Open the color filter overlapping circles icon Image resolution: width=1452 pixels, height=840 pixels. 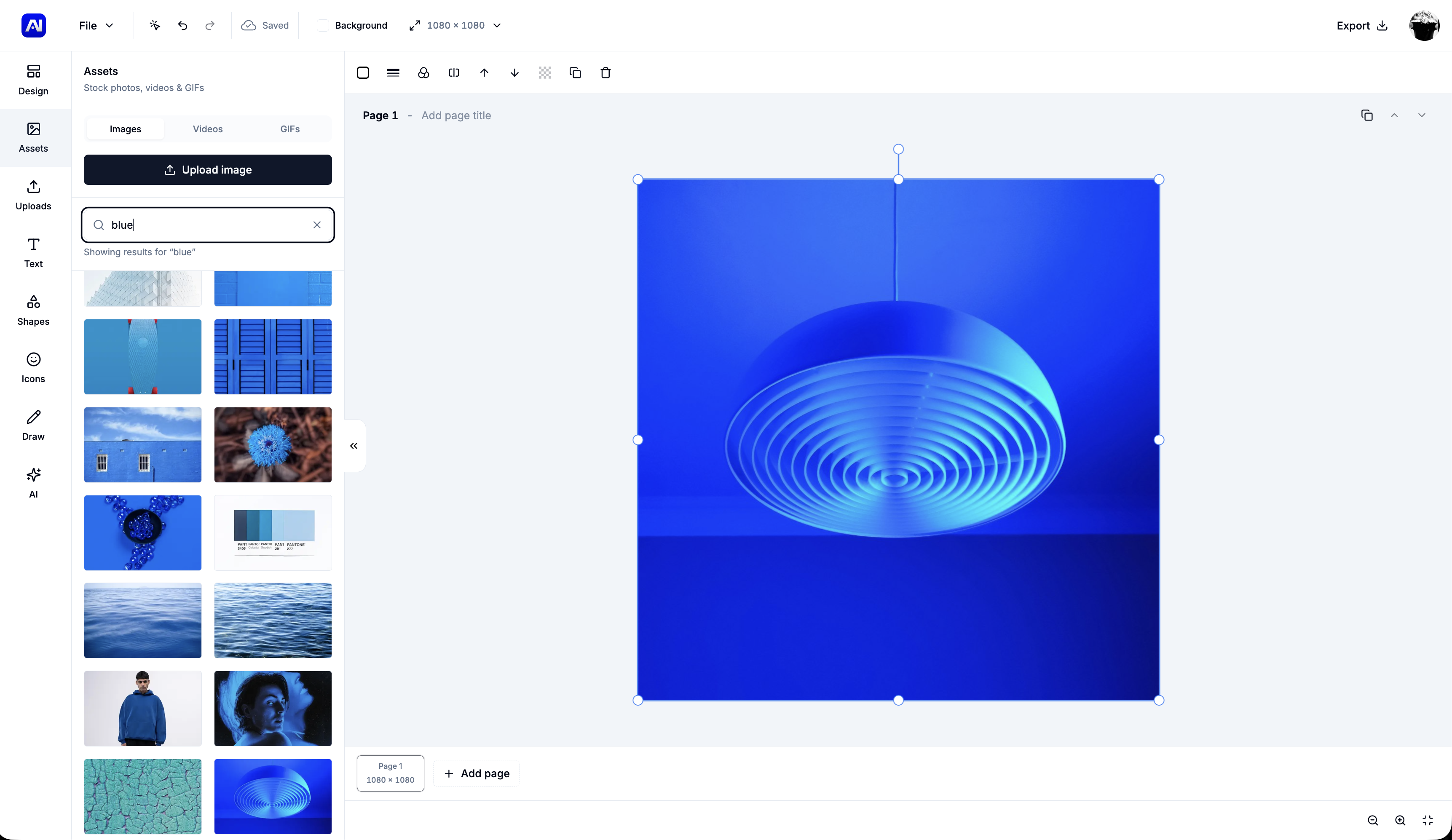pyautogui.click(x=423, y=72)
